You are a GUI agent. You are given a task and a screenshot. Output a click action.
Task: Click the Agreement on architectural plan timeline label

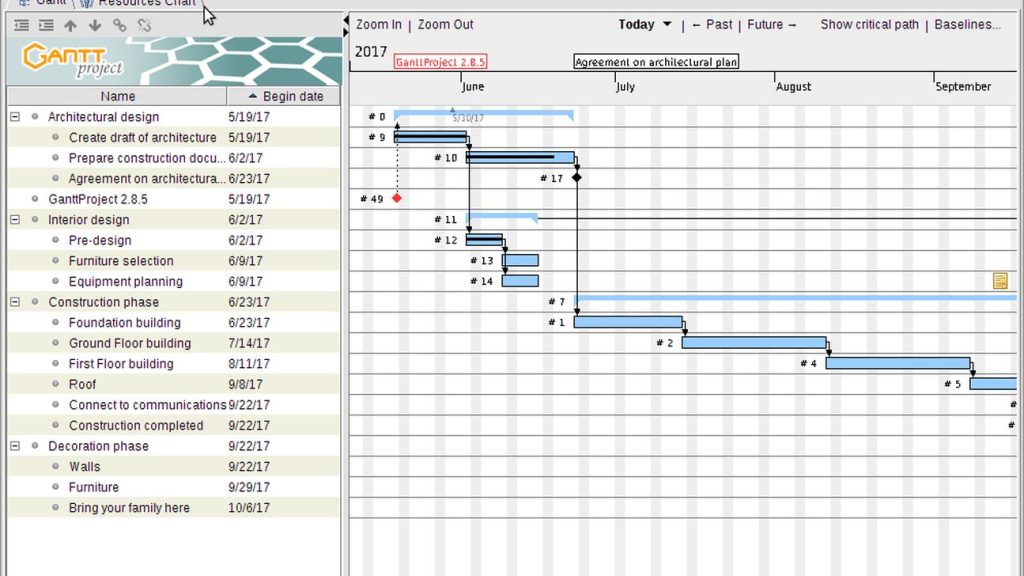coord(656,62)
